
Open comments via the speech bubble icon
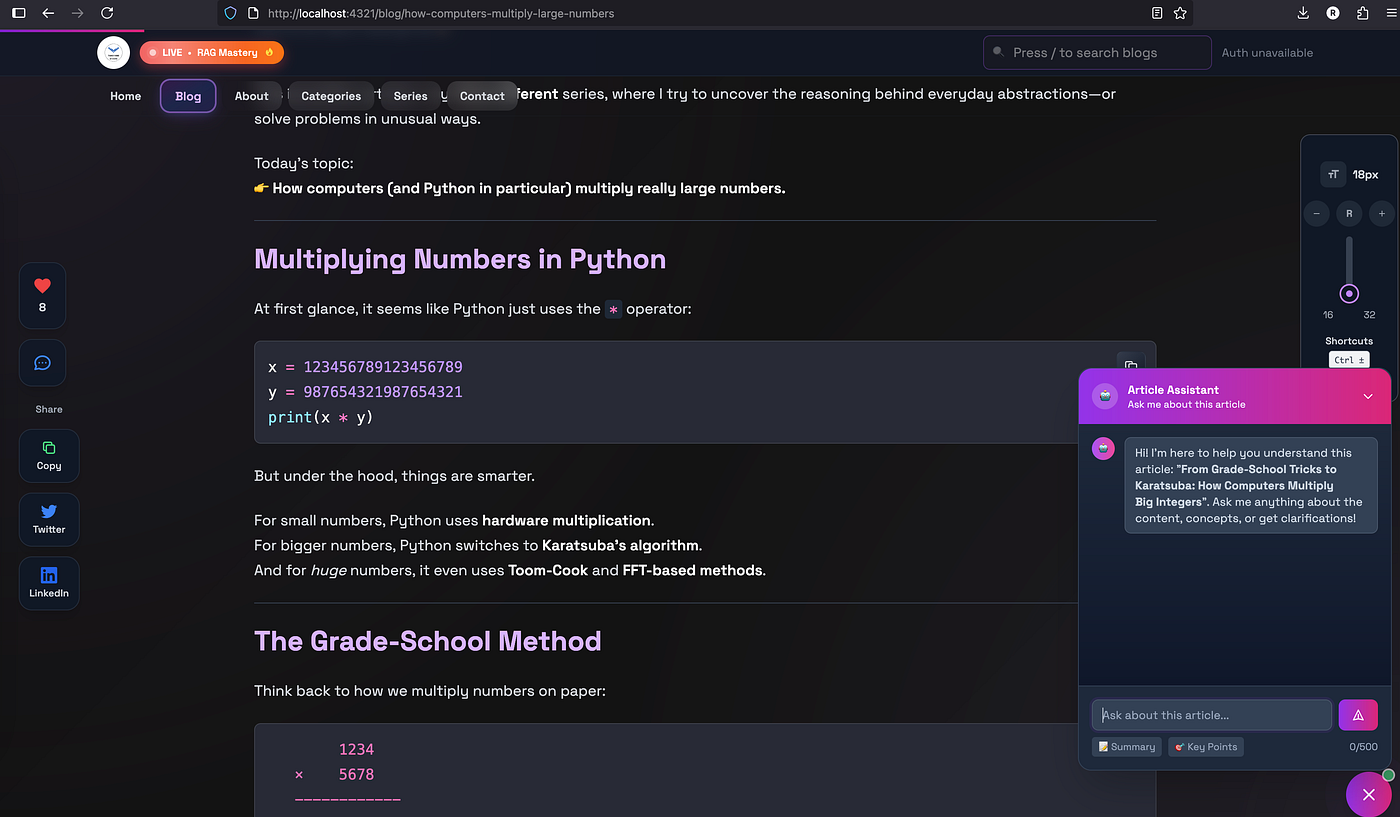[42, 362]
